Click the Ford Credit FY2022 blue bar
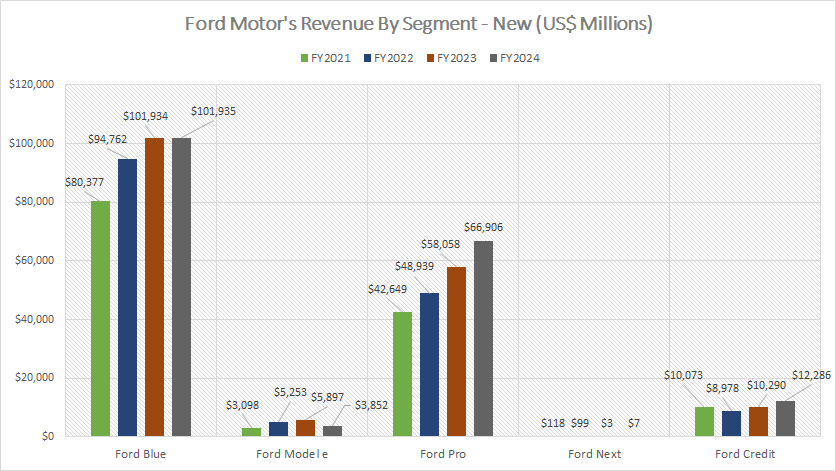 click(732, 424)
